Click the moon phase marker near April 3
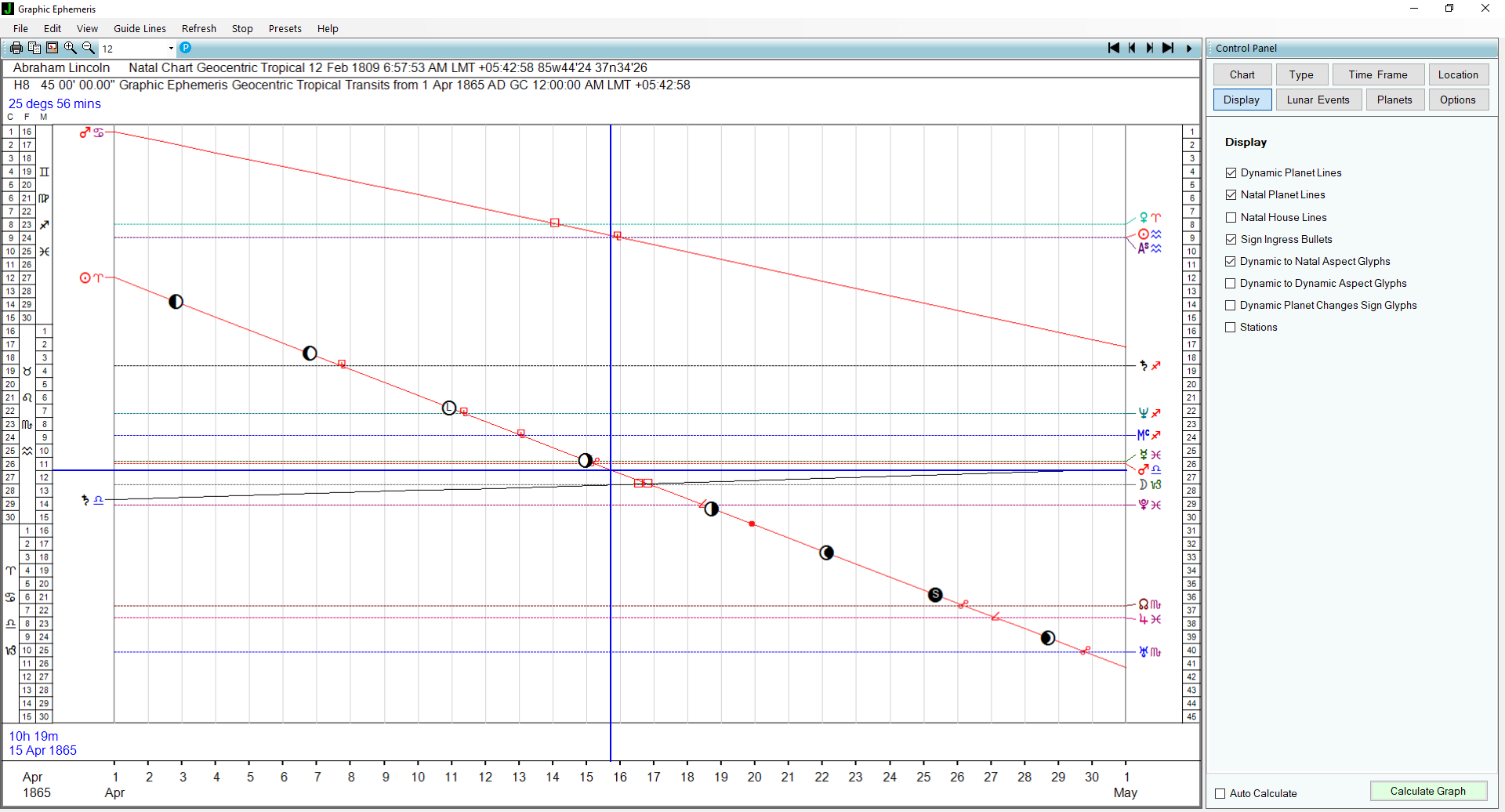The width and height of the screenshot is (1505, 812). point(176,302)
